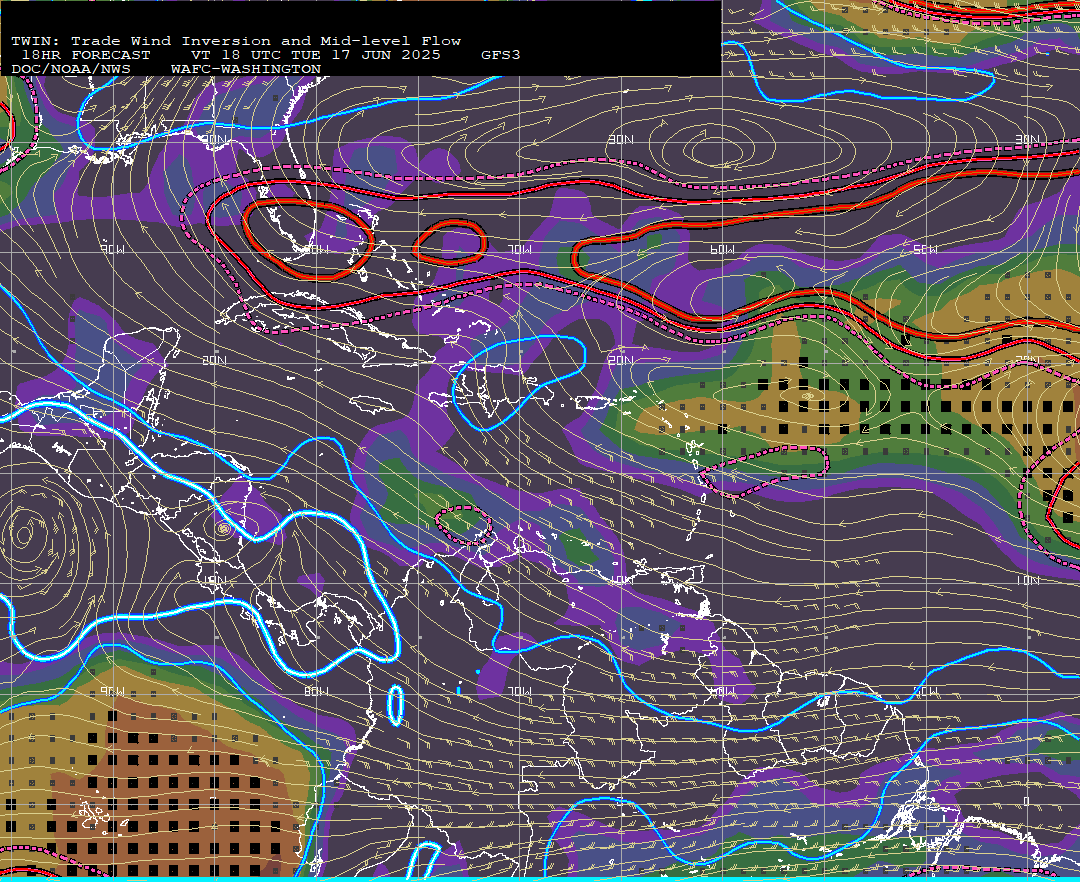Click the "20N" label beside the Yucatan peninsula

214,360
